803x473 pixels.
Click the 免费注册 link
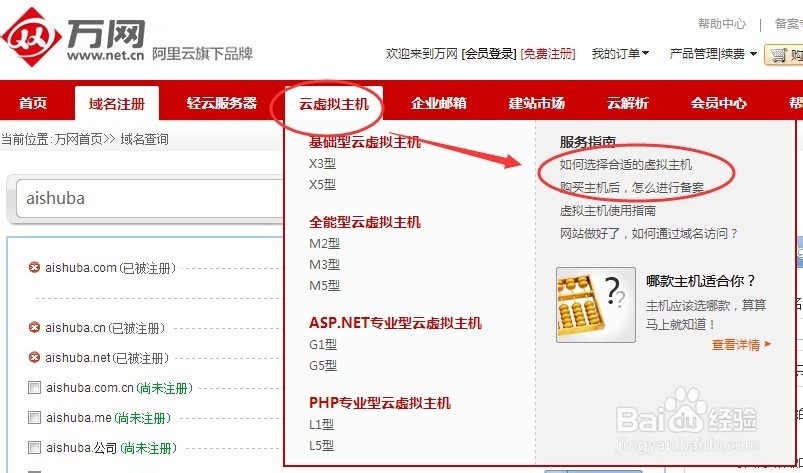(x=548, y=53)
